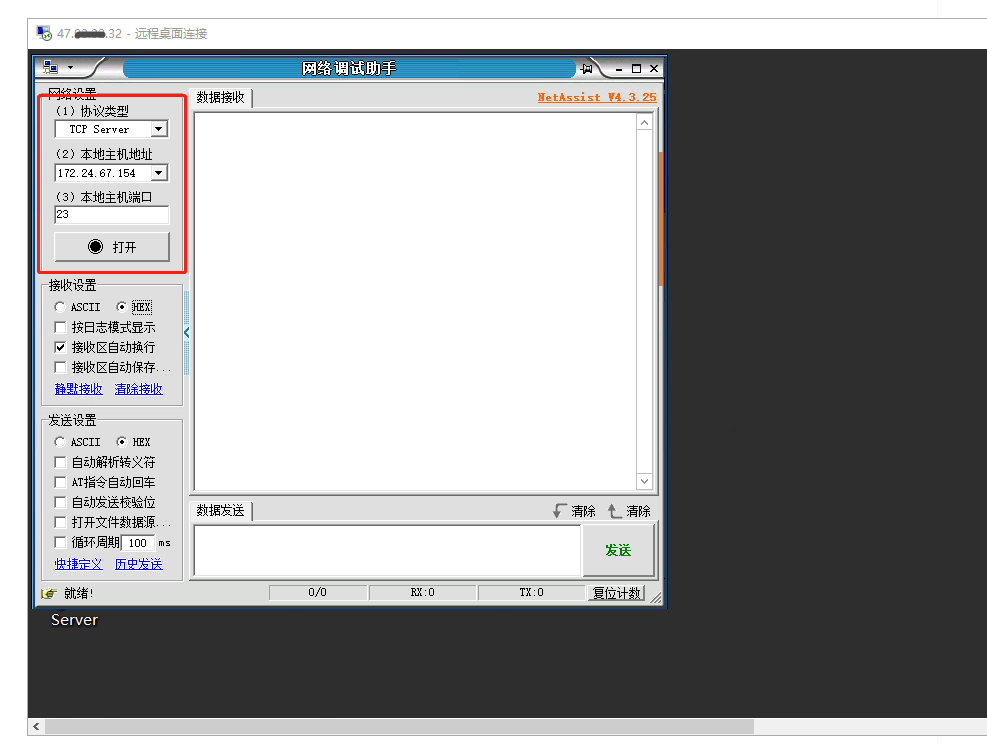The height and width of the screenshot is (744, 987).
Task: Click the second clear arrow icon (up)
Action: click(x=614, y=510)
